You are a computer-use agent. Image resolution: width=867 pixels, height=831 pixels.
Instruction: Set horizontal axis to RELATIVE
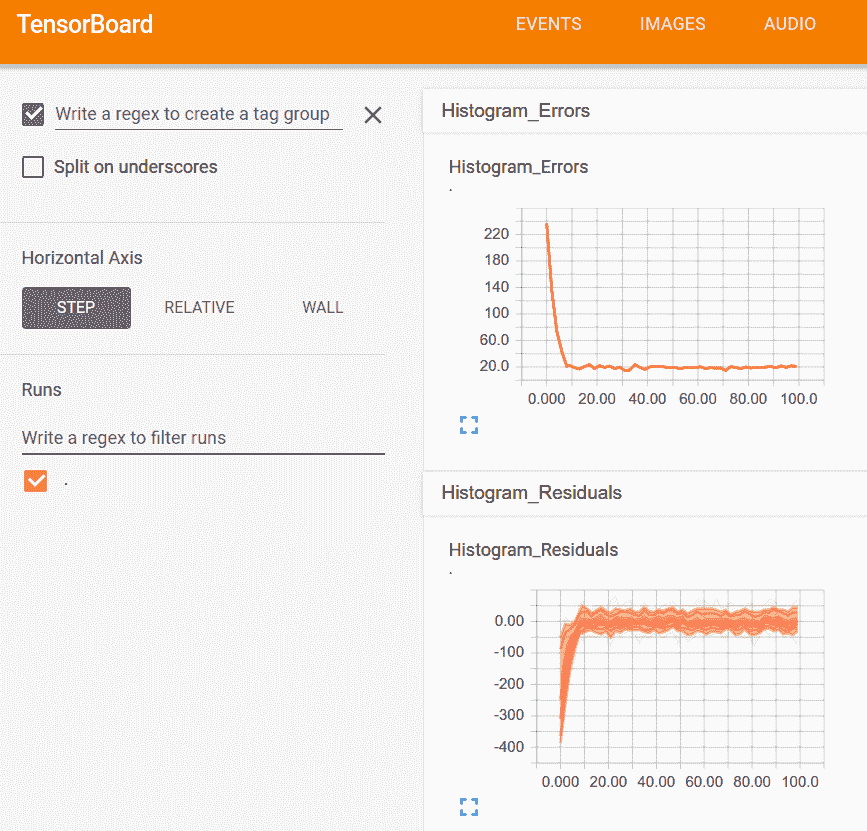point(199,308)
